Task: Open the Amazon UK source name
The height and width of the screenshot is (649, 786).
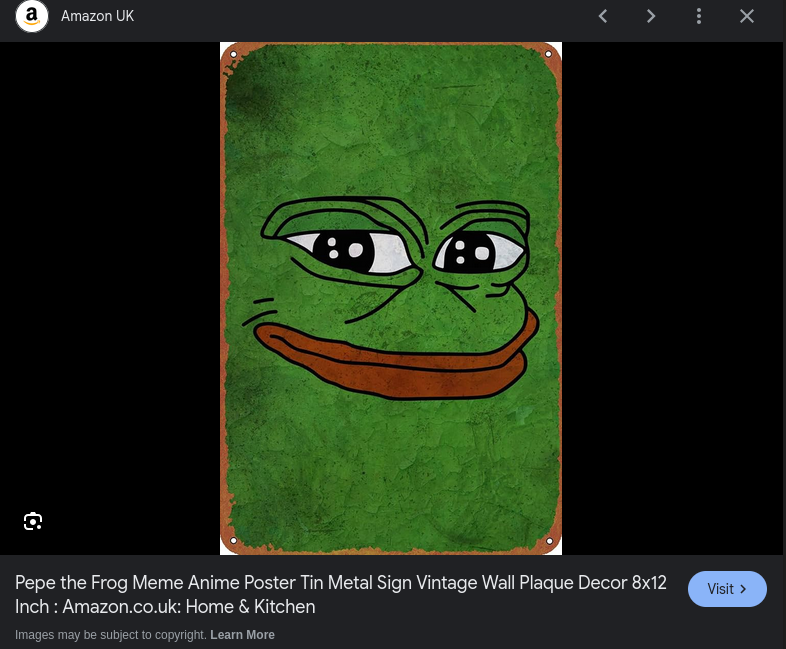Action: coord(97,17)
